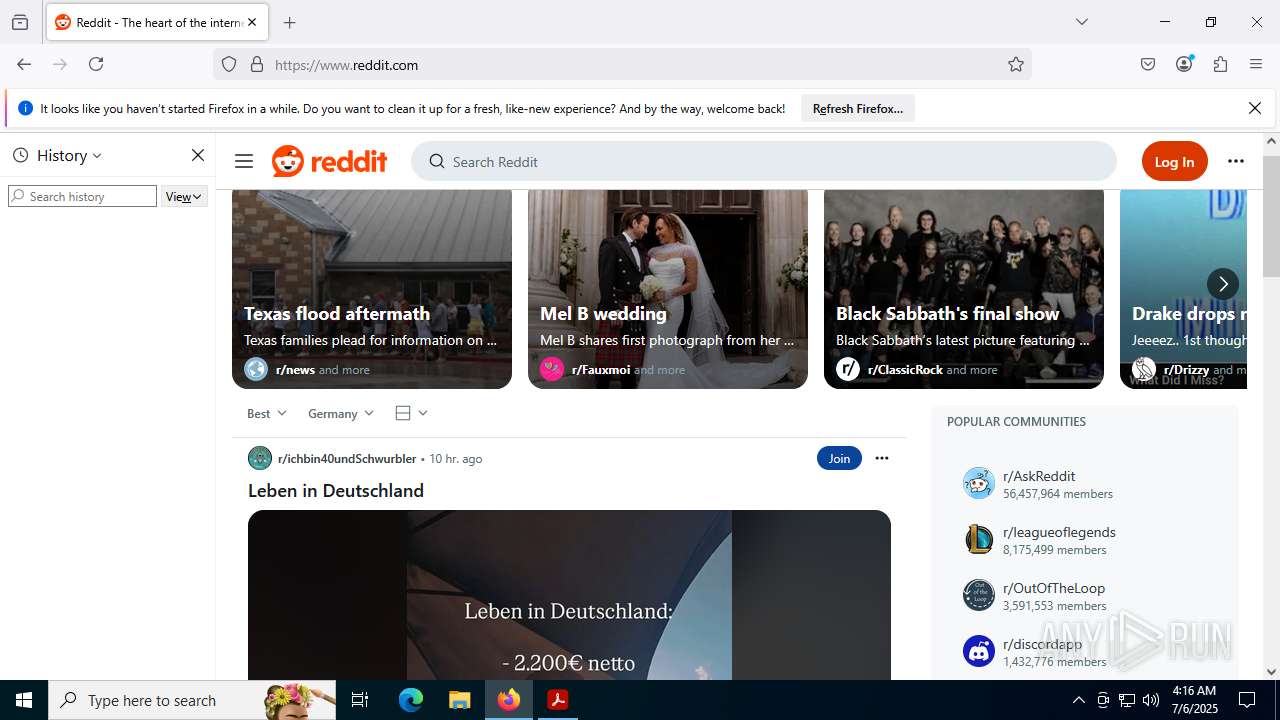Open File Explorer from the taskbar
The height and width of the screenshot is (720, 1280).
(x=459, y=700)
